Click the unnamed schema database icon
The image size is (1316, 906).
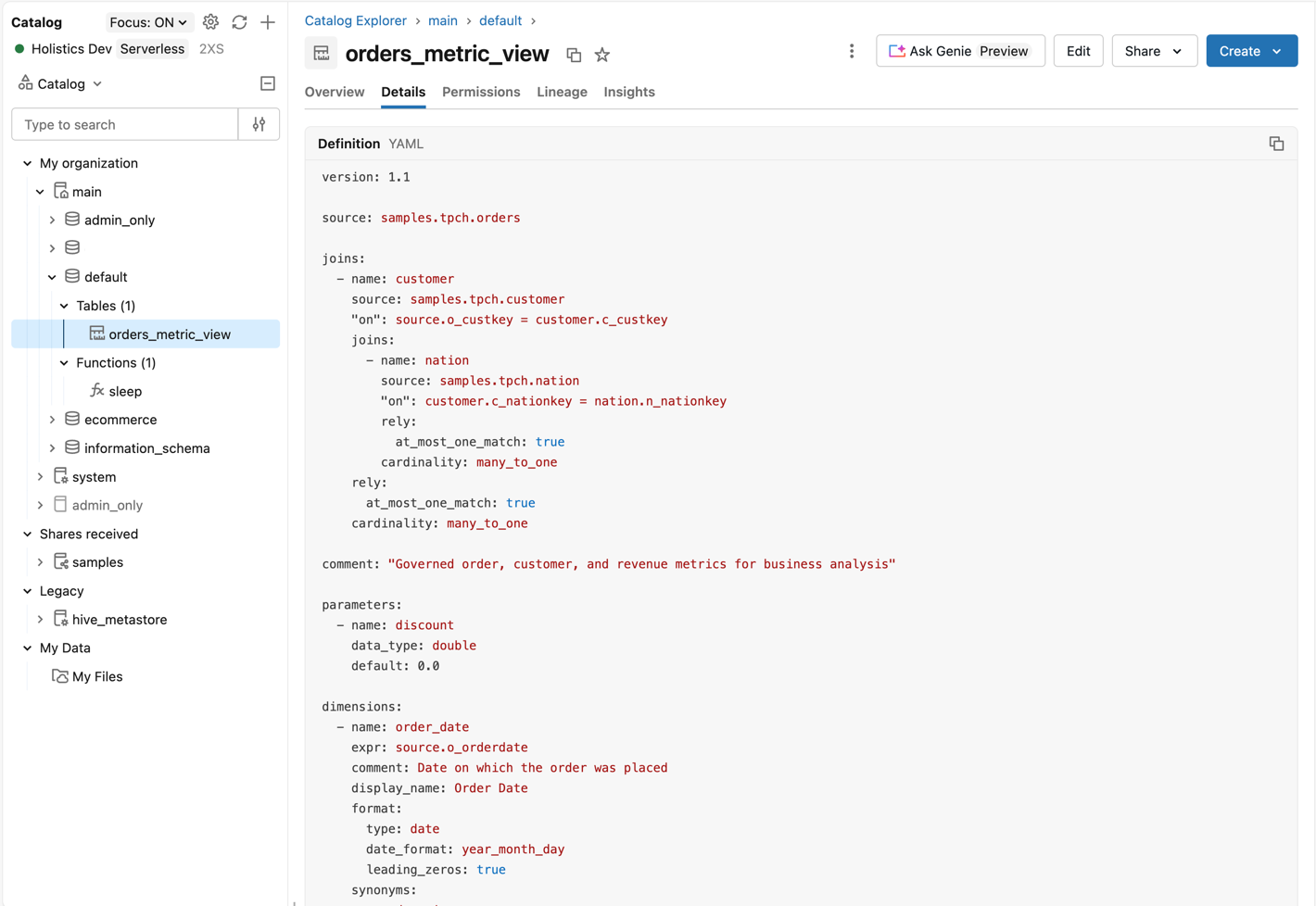(x=72, y=247)
